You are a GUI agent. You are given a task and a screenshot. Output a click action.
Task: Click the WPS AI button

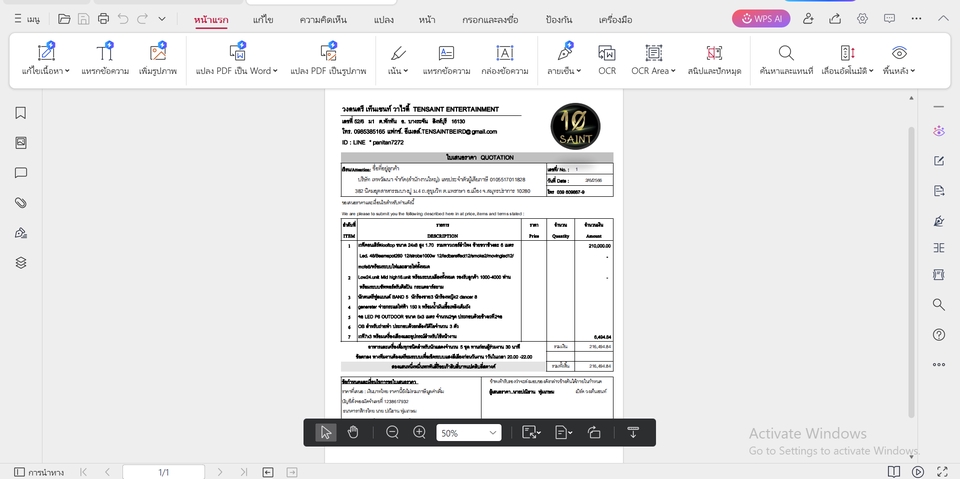[x=761, y=19]
